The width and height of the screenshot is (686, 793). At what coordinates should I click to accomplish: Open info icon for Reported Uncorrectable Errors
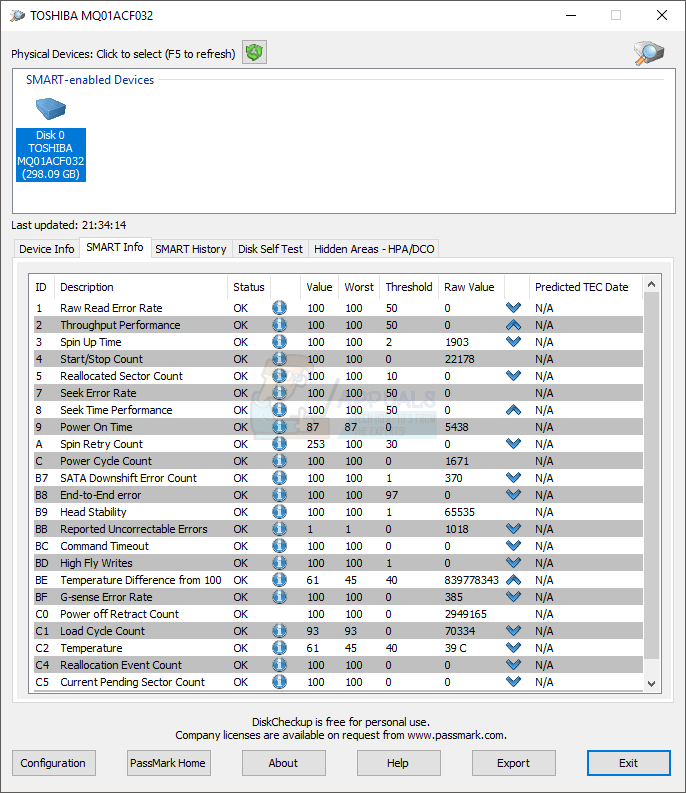point(279,529)
